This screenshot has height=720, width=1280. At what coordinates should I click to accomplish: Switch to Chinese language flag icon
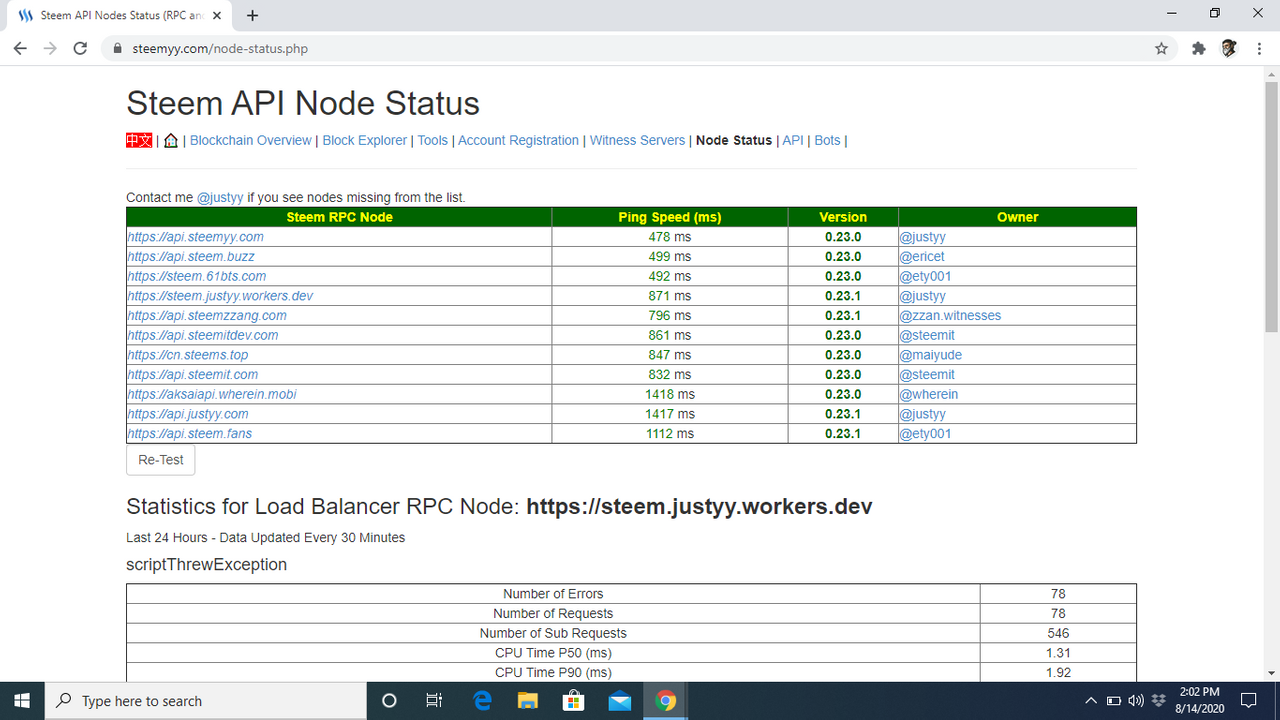click(139, 140)
